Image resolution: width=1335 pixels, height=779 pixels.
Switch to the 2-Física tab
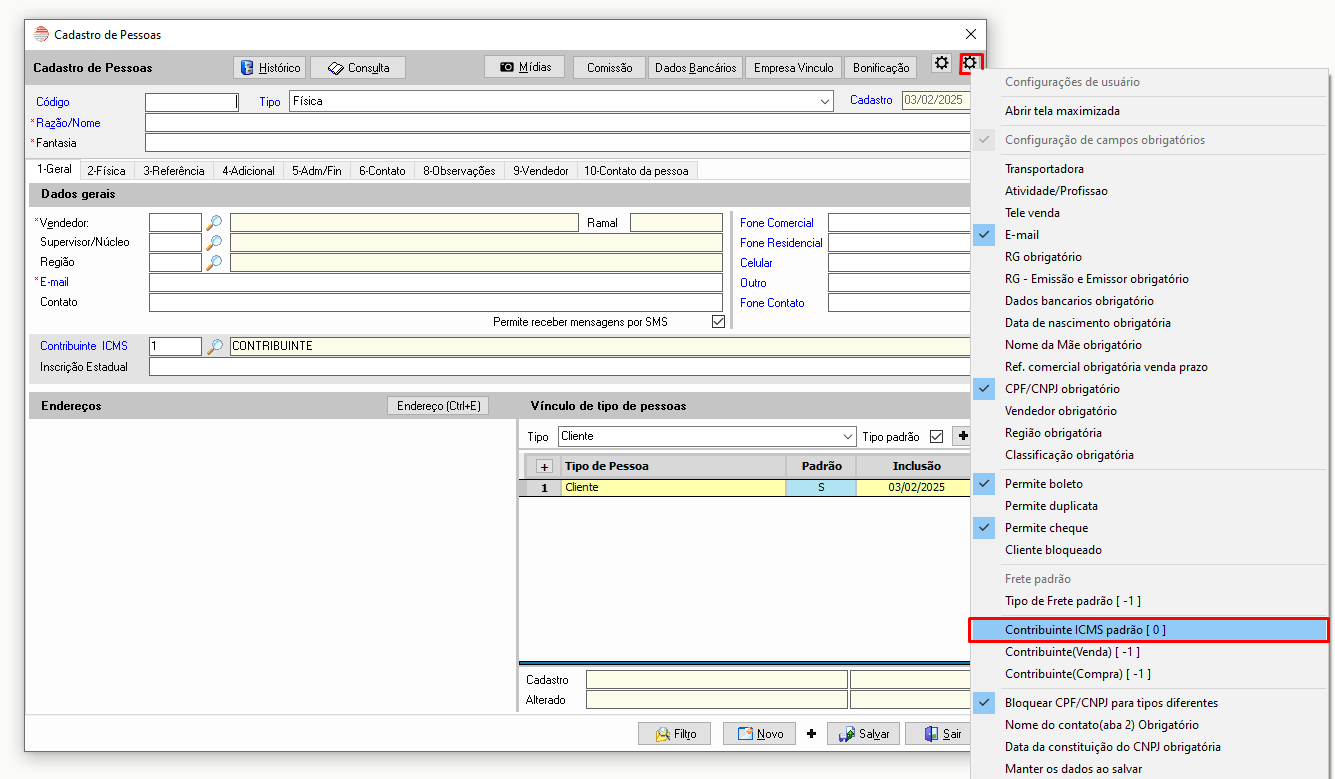(106, 171)
